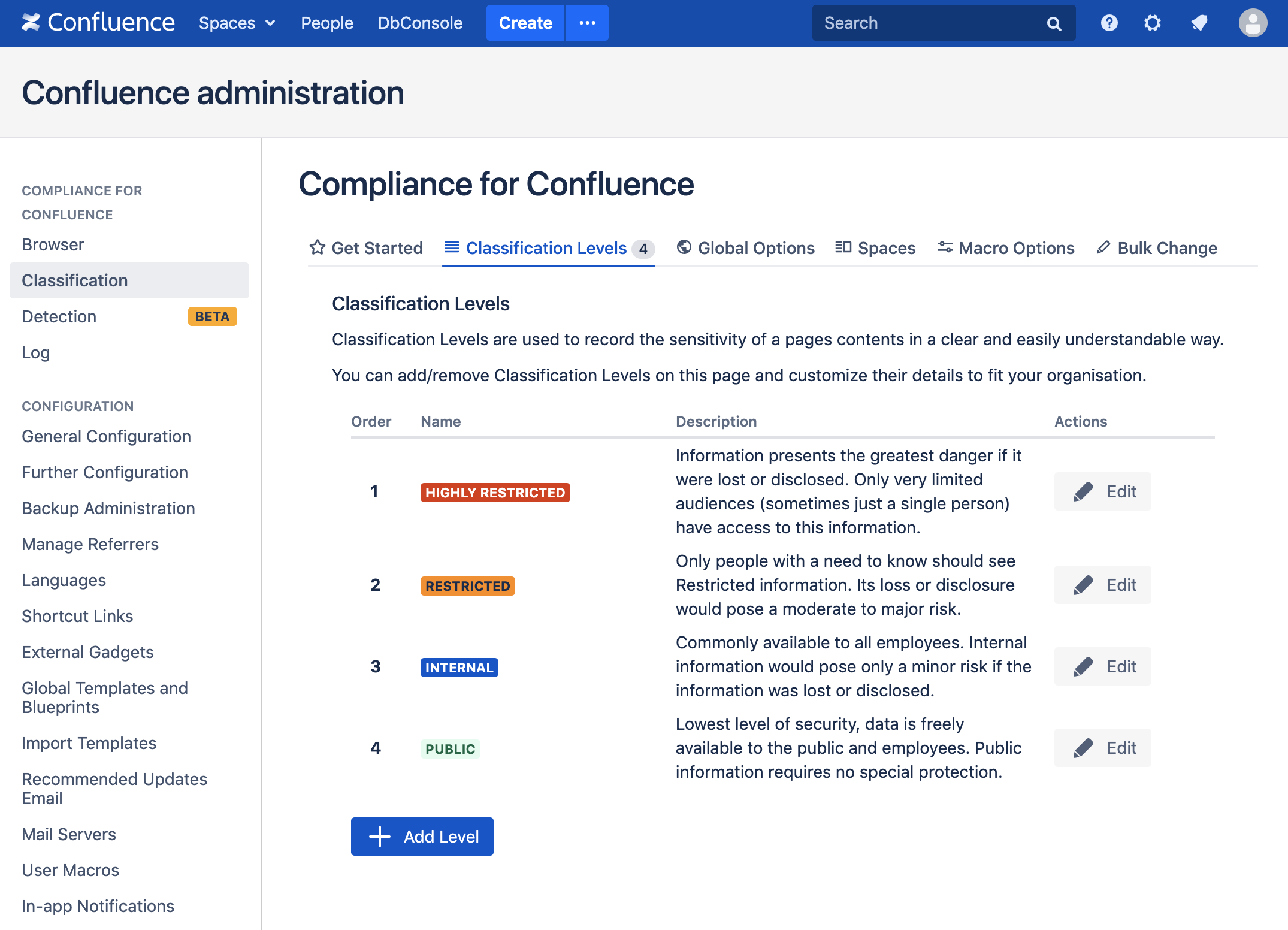The height and width of the screenshot is (930, 1288).
Task: Open DbConsole in the top navigation
Action: [x=420, y=23]
